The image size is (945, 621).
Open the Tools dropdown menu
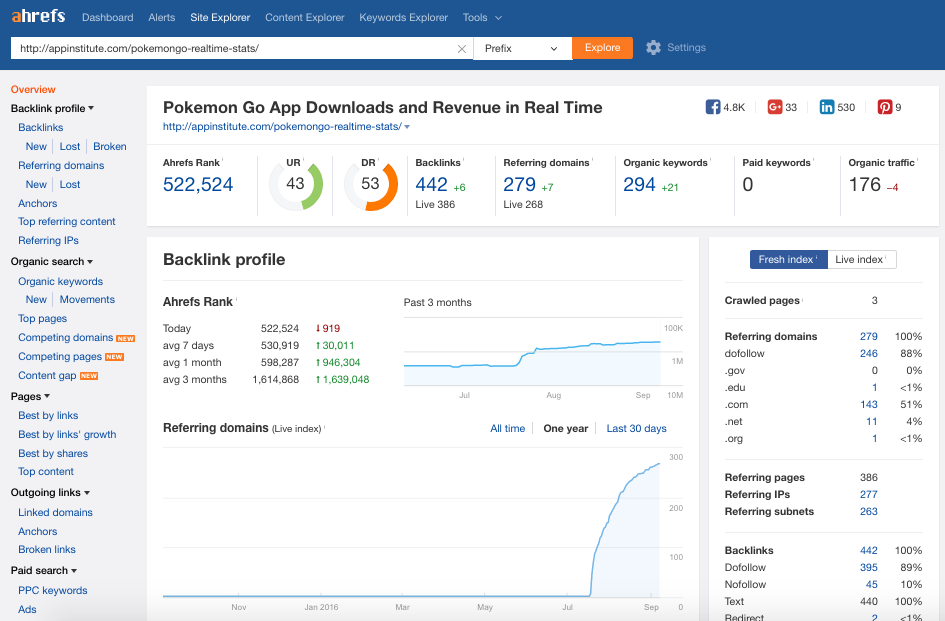[x=482, y=17]
